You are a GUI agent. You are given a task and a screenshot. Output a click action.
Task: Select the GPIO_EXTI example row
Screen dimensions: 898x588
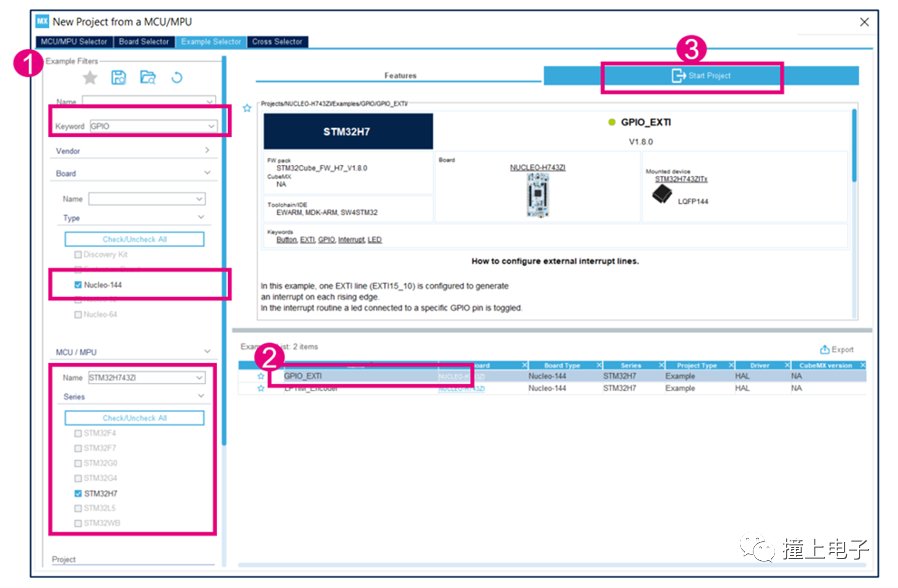[x=552, y=376]
